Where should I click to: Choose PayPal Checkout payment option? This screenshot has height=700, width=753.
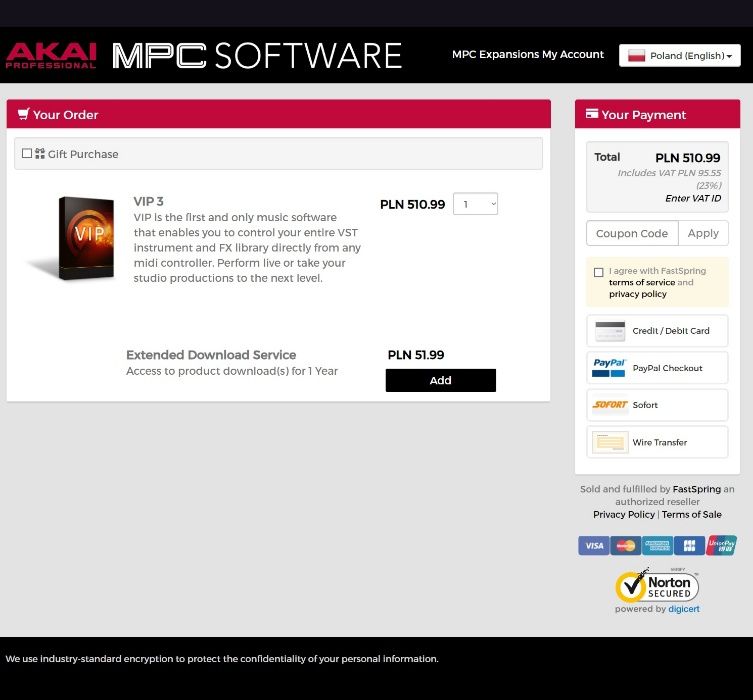point(657,368)
